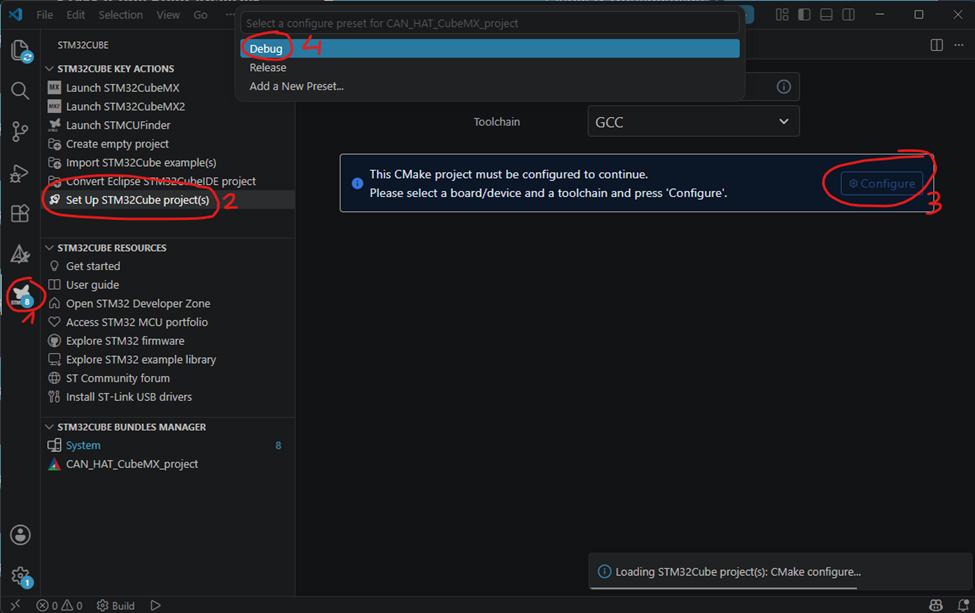Select Set Up STM32Cube project(s)
Screen dimensions: 975x613
(x=137, y=200)
